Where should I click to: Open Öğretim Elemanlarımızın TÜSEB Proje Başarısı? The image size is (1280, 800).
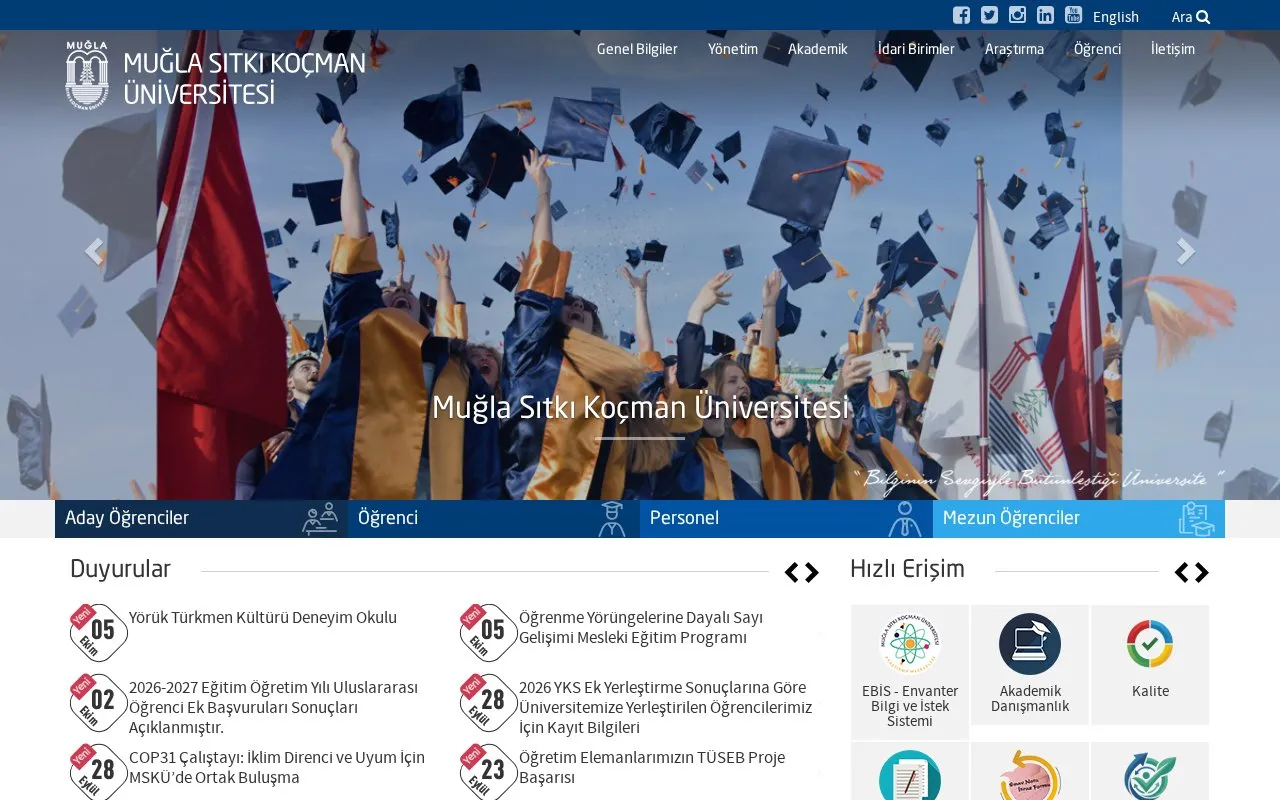tap(652, 768)
